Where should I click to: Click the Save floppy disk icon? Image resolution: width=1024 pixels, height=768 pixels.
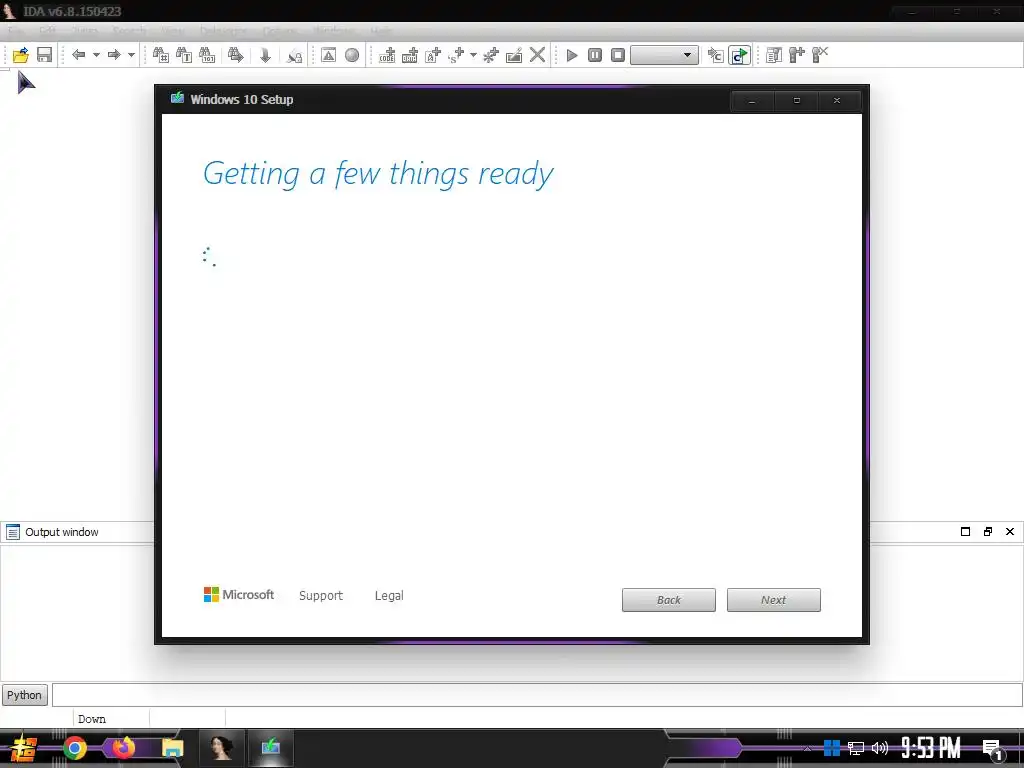coord(44,55)
